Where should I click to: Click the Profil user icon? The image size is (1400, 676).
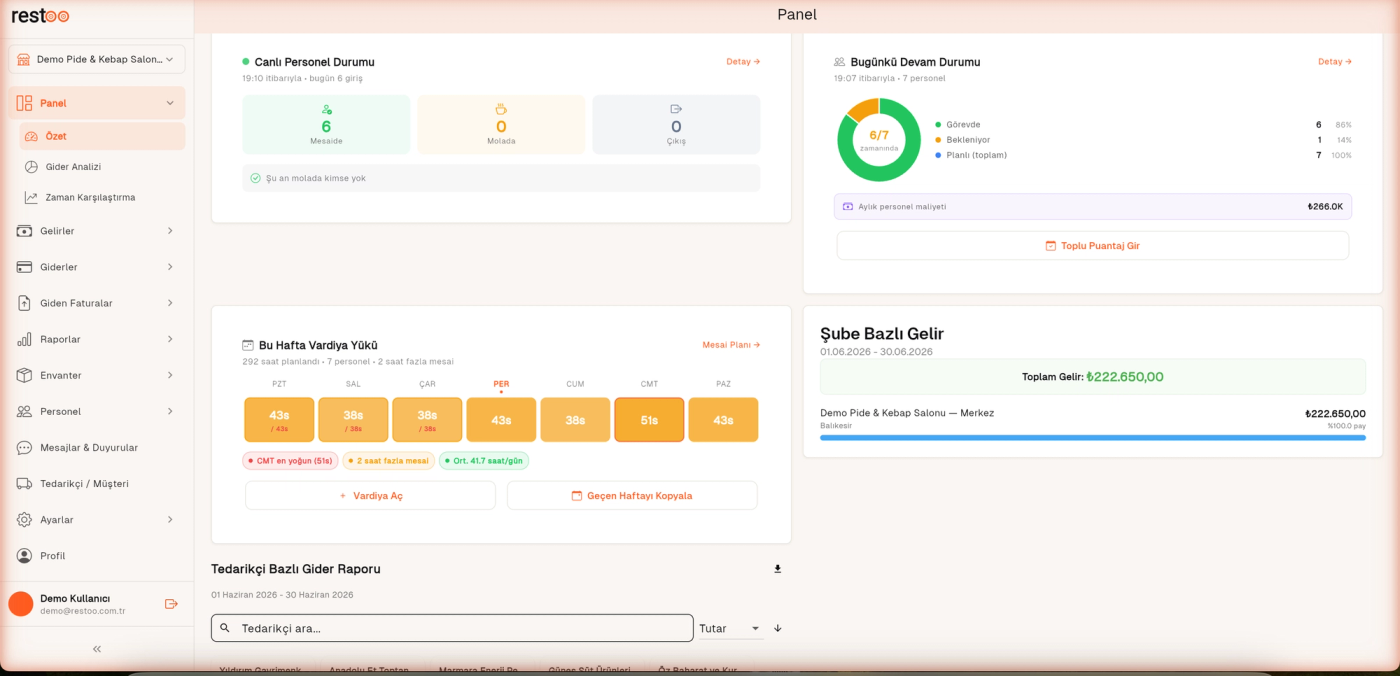(24, 556)
